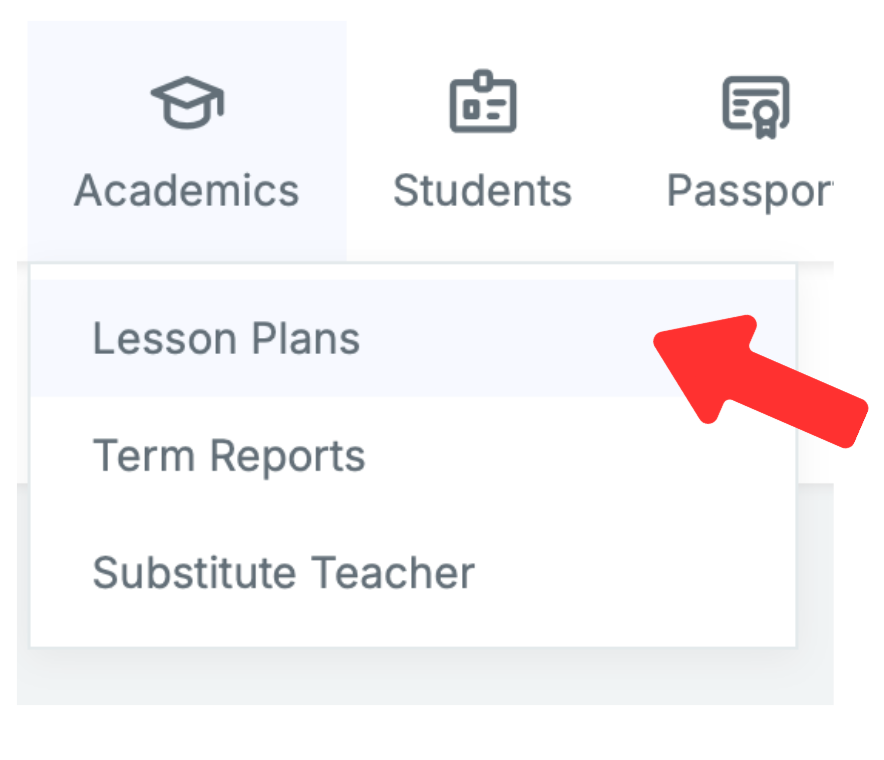Click the Academics text label
Viewport: 884px width, 760px height.
187,190
